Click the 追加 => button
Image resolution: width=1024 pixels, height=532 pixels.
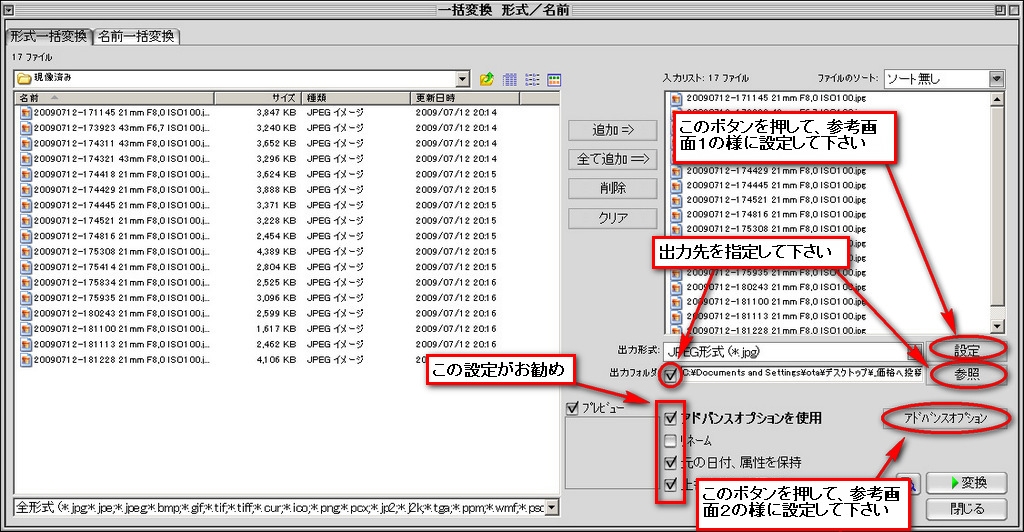pyautogui.click(x=613, y=130)
